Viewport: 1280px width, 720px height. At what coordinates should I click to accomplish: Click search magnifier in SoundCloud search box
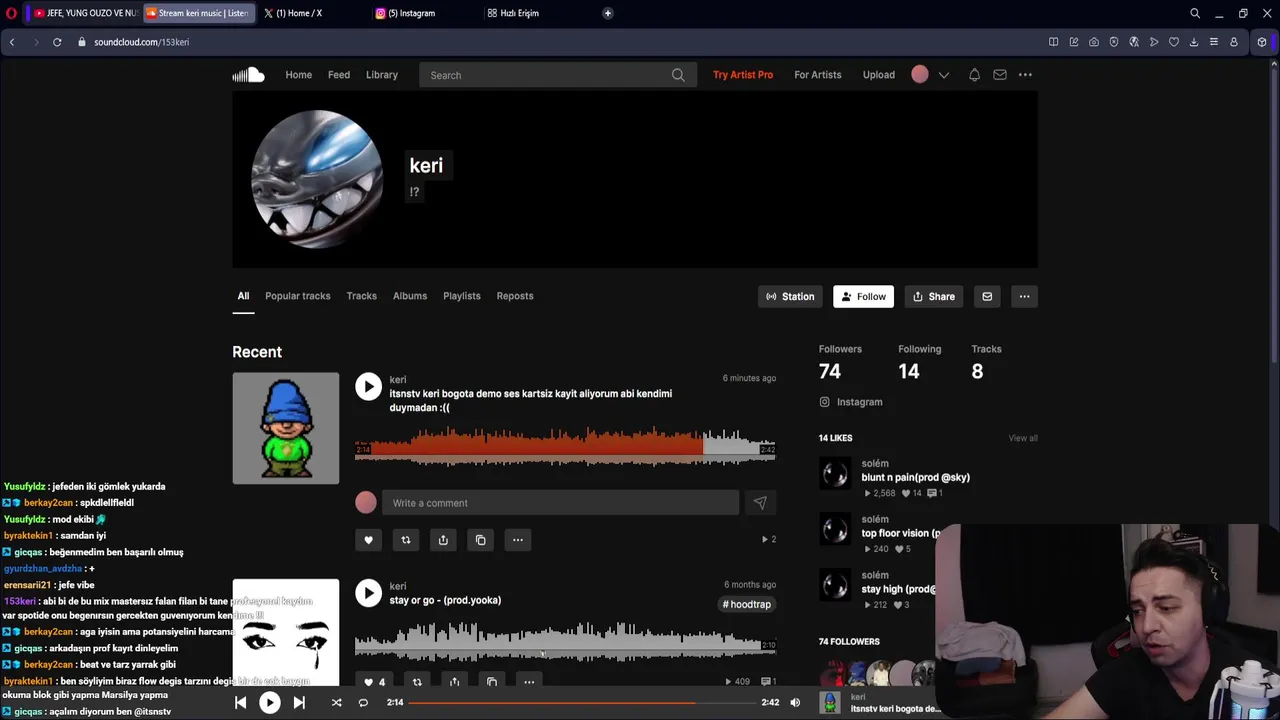point(678,75)
